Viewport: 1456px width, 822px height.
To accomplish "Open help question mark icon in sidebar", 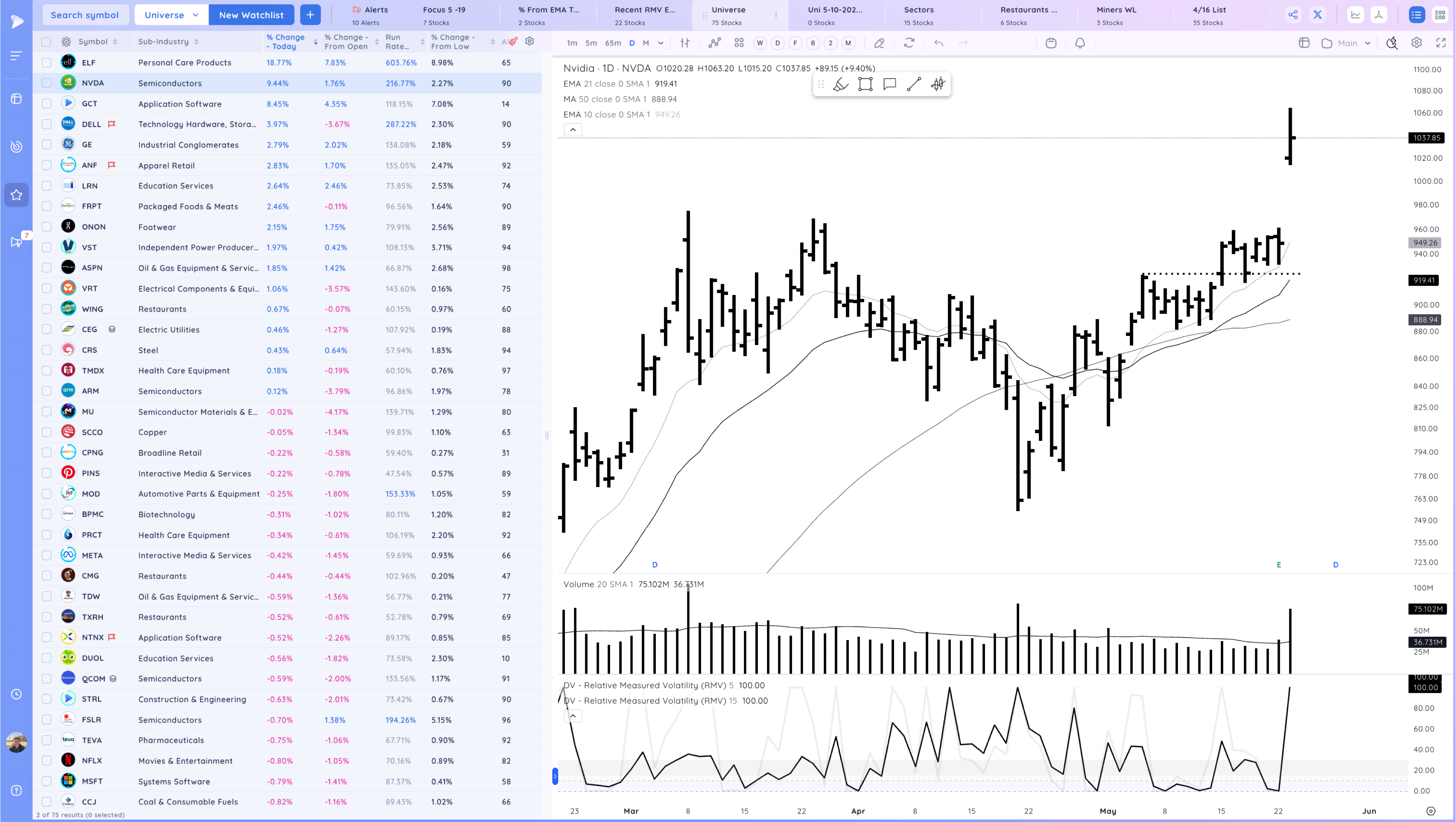I will click(x=16, y=790).
